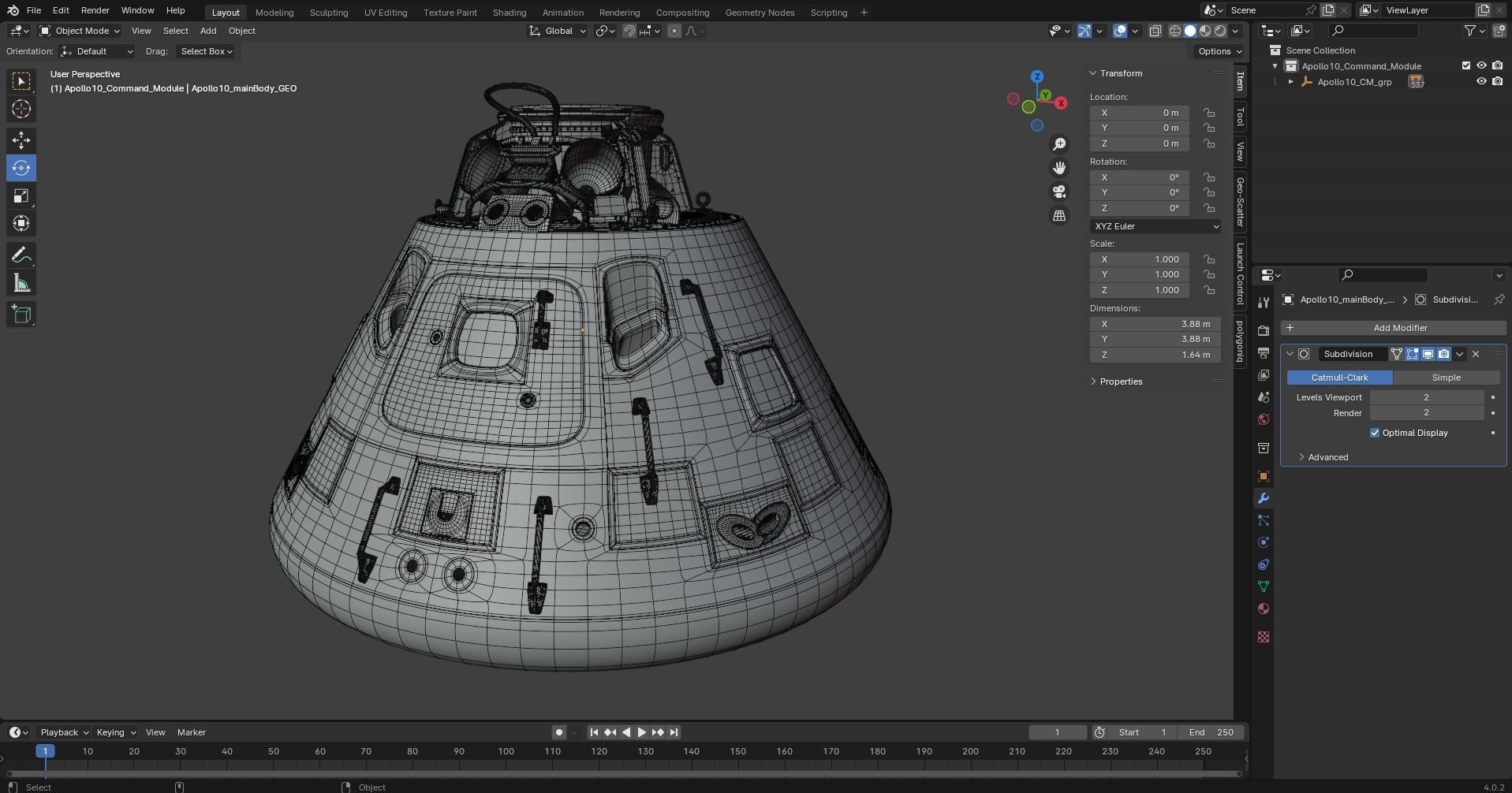Activate the Scale tool
This screenshot has width=1512, height=793.
pos(21,195)
